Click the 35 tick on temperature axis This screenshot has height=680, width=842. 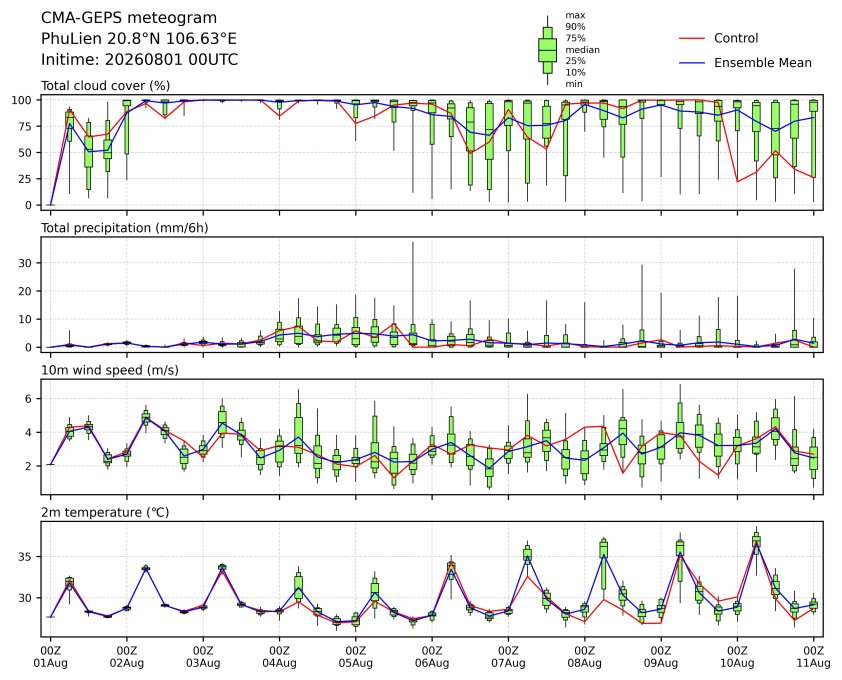26,556
